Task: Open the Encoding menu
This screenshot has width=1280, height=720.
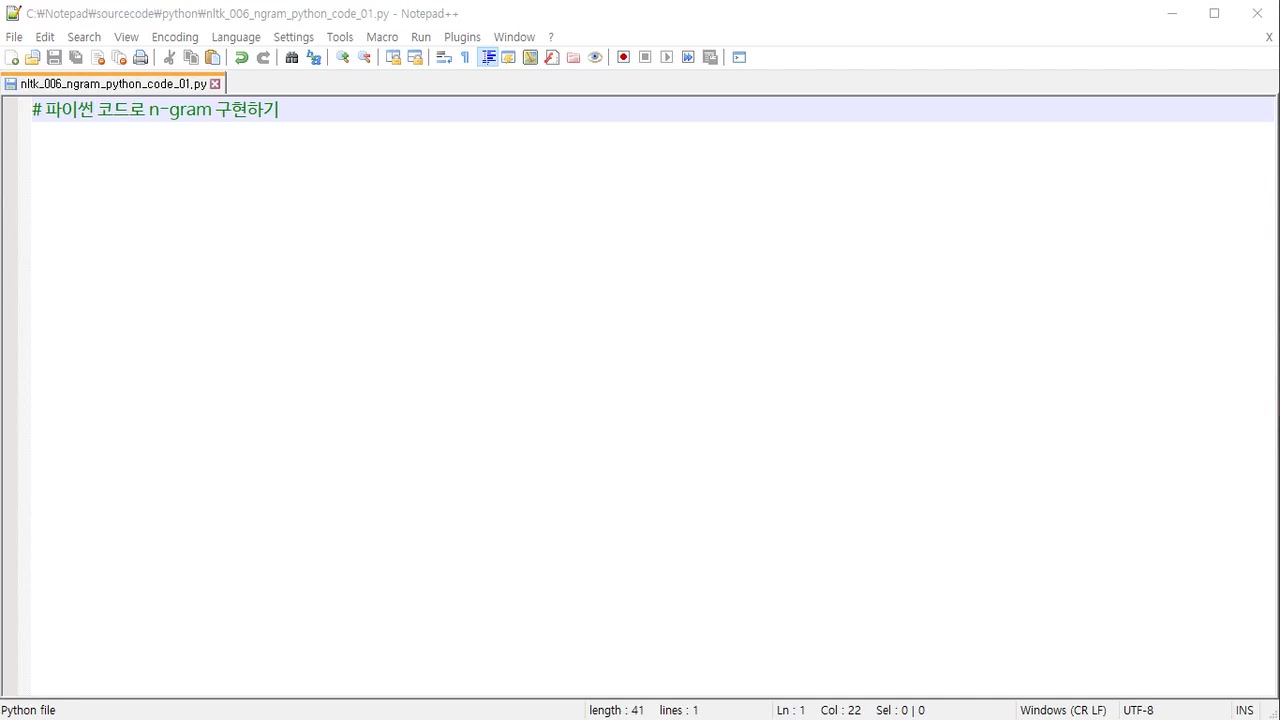Action: point(175,37)
